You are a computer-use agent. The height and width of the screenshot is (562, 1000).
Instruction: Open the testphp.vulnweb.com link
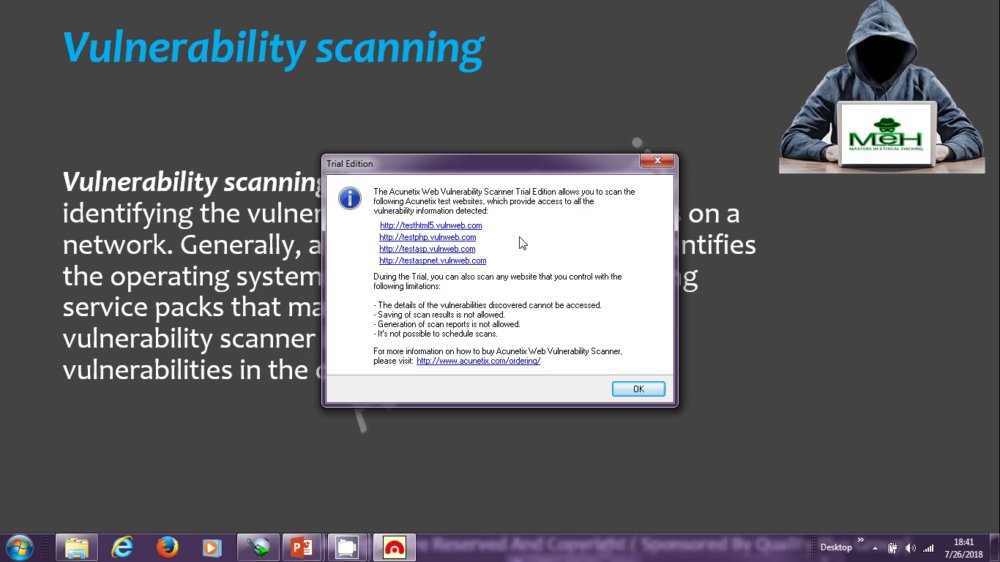[x=427, y=237]
